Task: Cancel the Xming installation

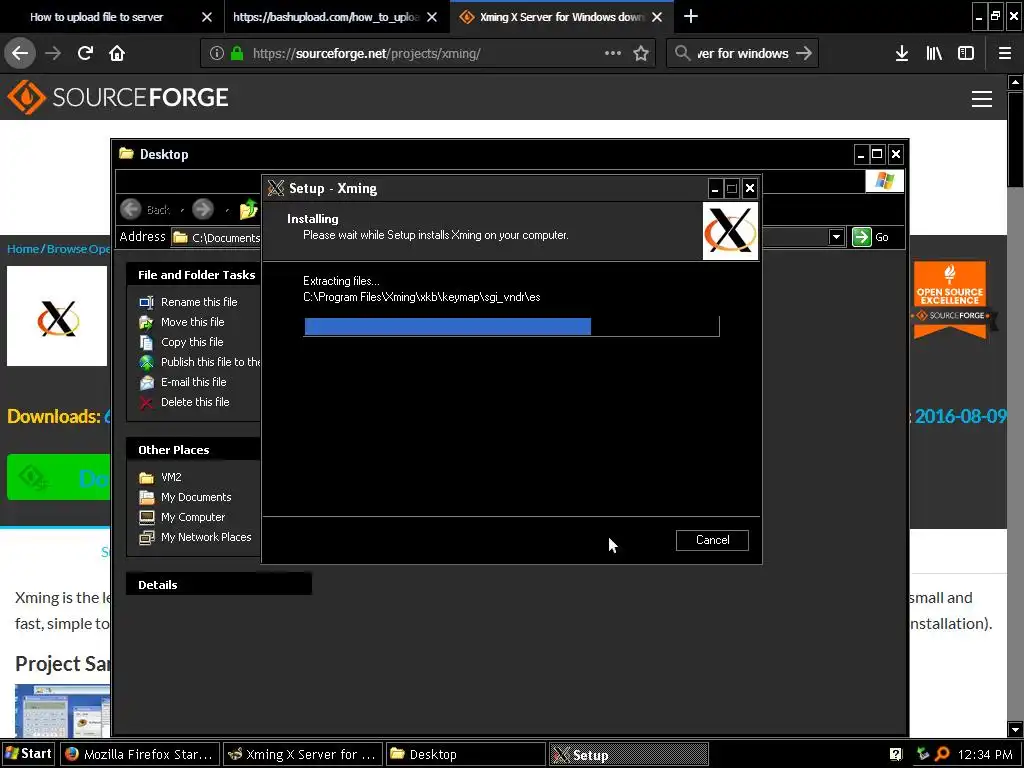Action: [712, 540]
